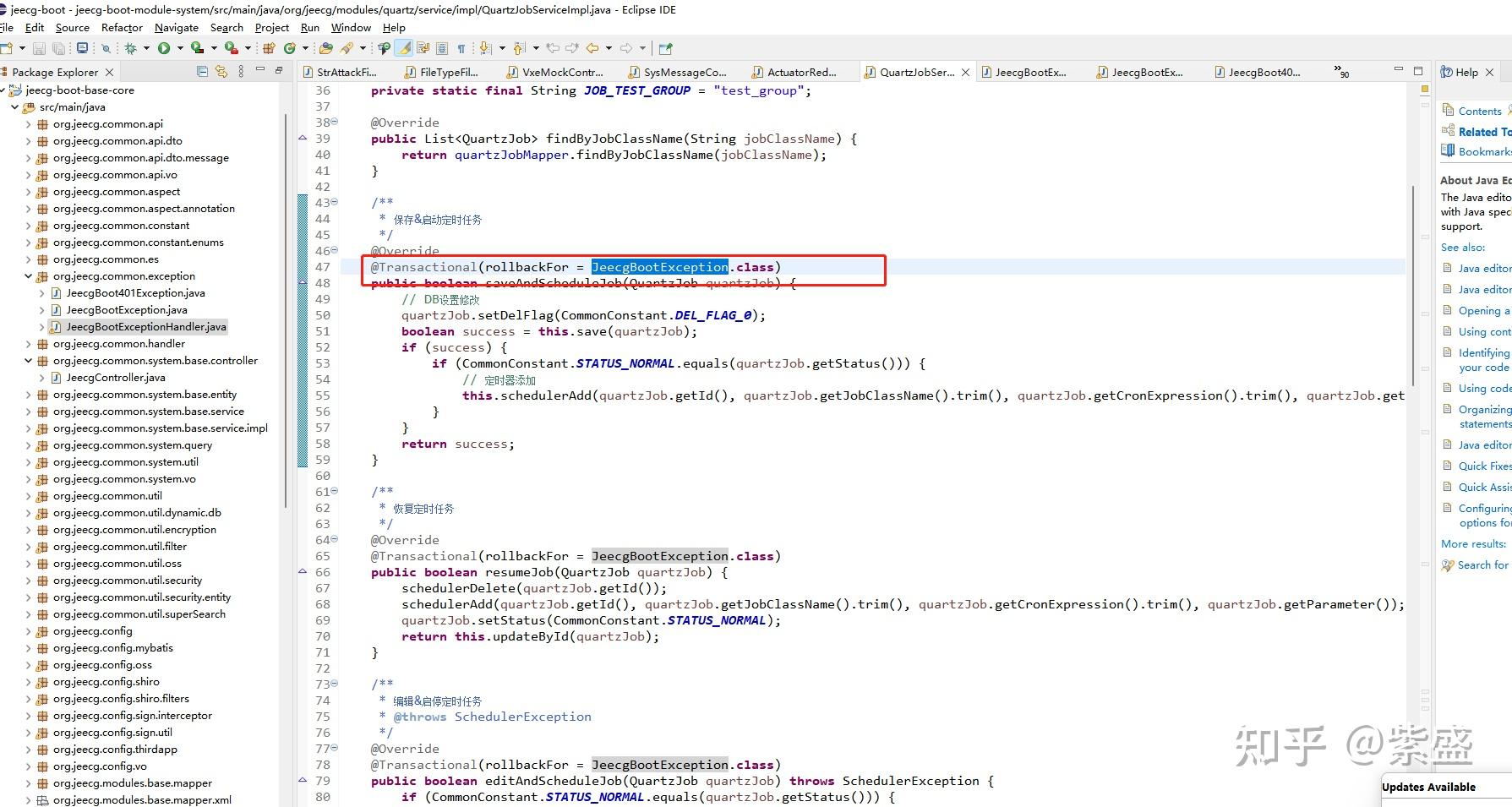This screenshot has width=1512, height=807.
Task: Navigate Forward with the right arrow icon
Action: tap(625, 48)
